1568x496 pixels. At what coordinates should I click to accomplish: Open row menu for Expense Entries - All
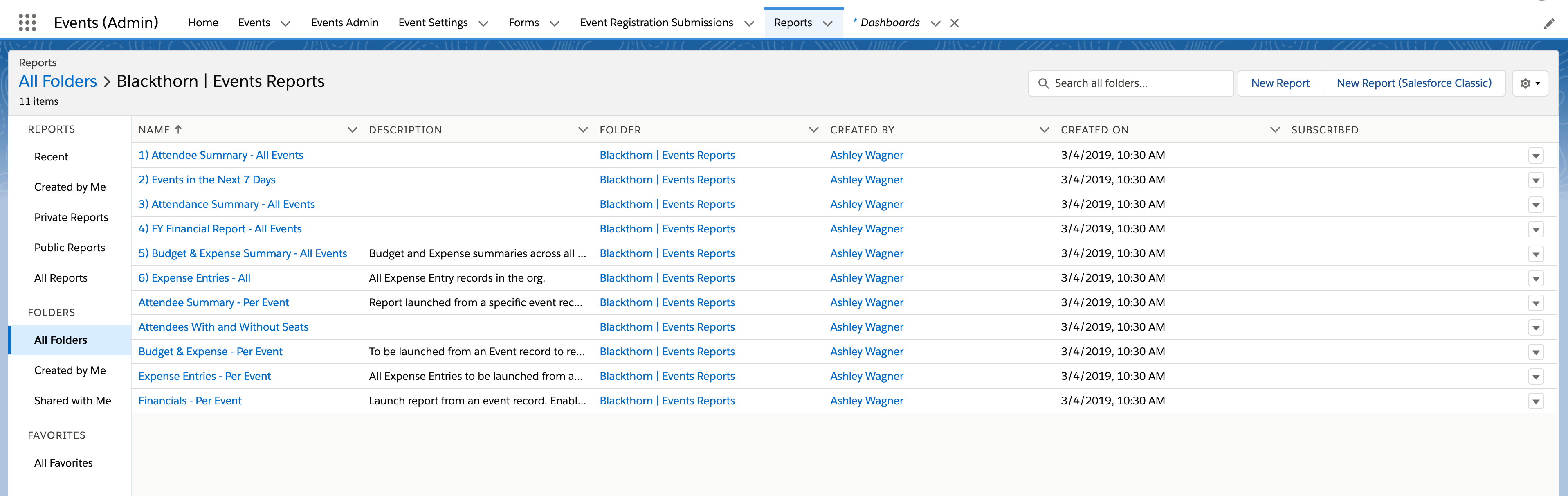click(x=1535, y=278)
